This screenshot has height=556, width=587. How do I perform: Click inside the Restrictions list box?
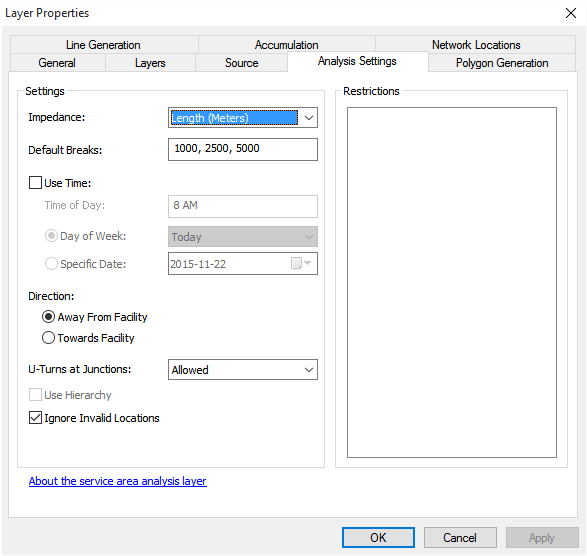pos(451,282)
